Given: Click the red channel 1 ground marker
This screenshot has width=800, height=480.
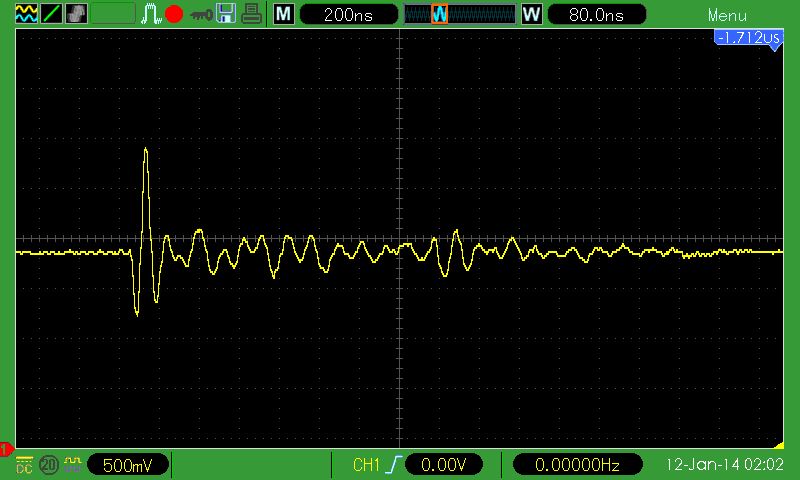Looking at the screenshot, I should (6, 449).
